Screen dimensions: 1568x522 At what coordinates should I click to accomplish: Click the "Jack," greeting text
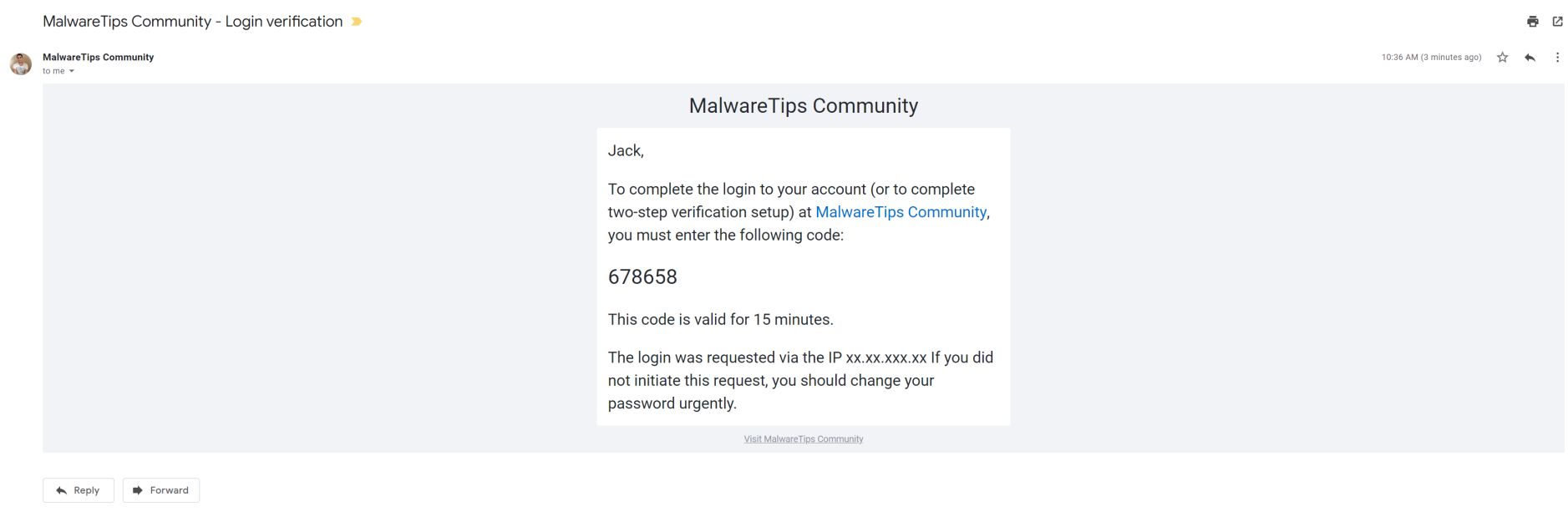click(626, 151)
